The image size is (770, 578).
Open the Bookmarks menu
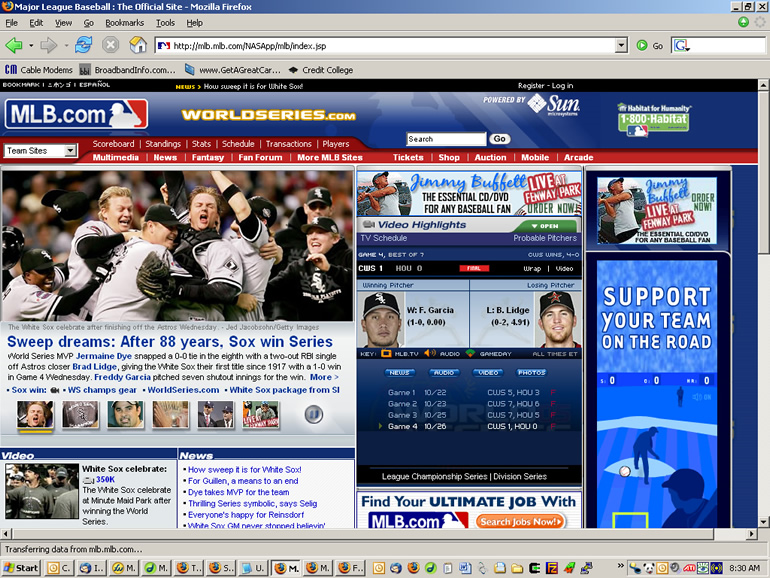tap(125, 23)
